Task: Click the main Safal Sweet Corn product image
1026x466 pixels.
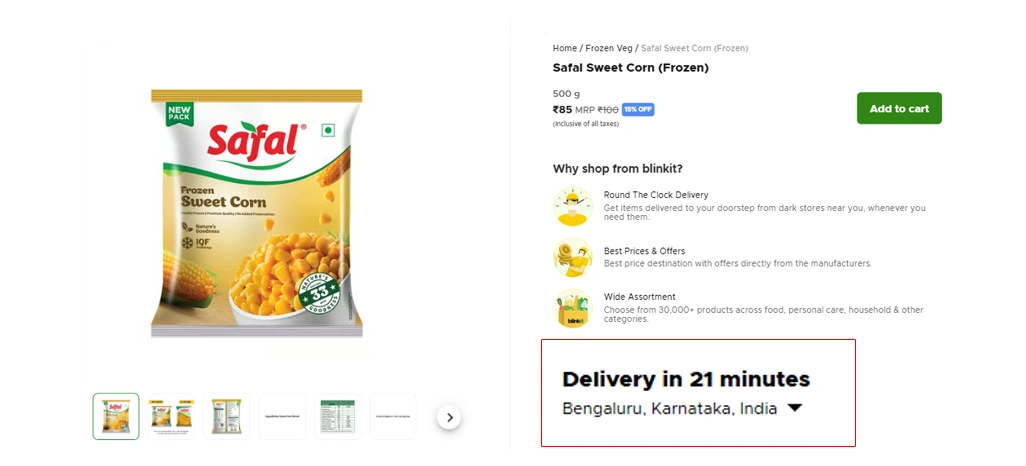Action: click(x=256, y=213)
